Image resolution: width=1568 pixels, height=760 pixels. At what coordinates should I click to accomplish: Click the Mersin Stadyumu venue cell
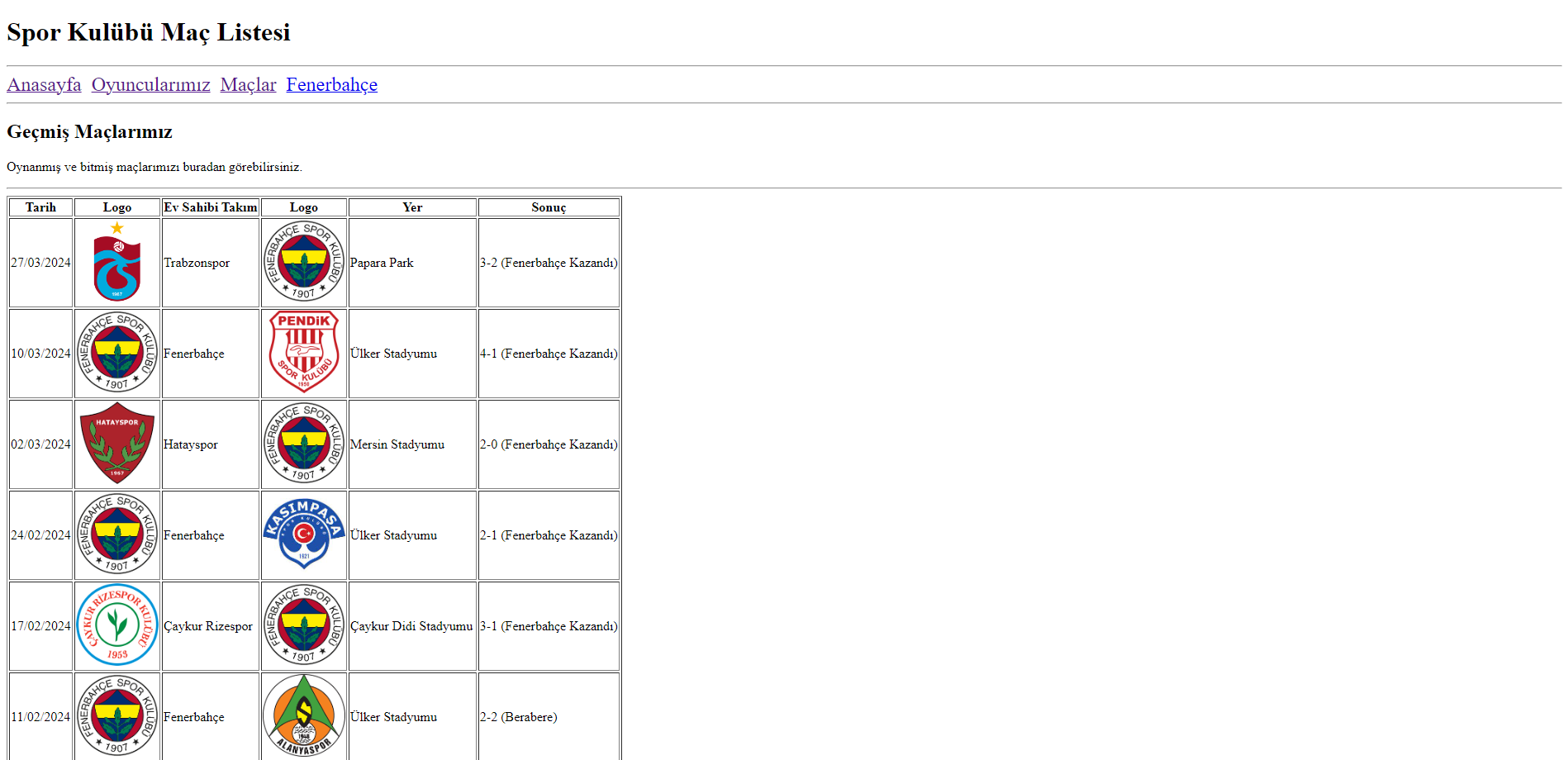click(x=412, y=444)
